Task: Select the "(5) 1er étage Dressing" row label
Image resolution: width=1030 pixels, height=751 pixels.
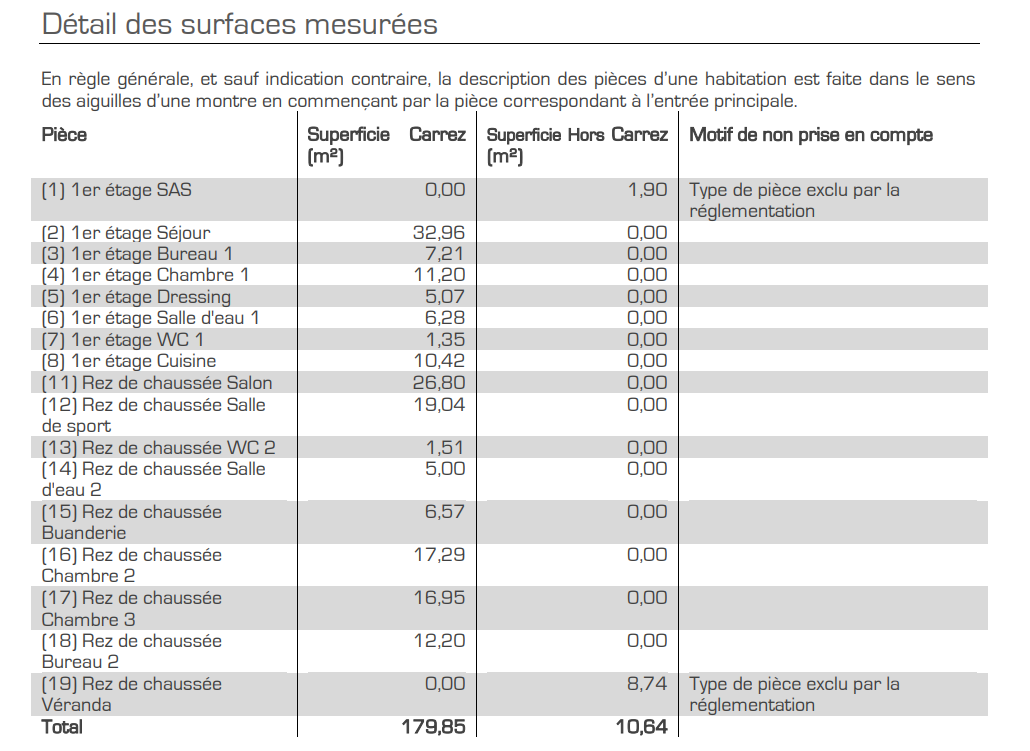Action: coord(136,297)
